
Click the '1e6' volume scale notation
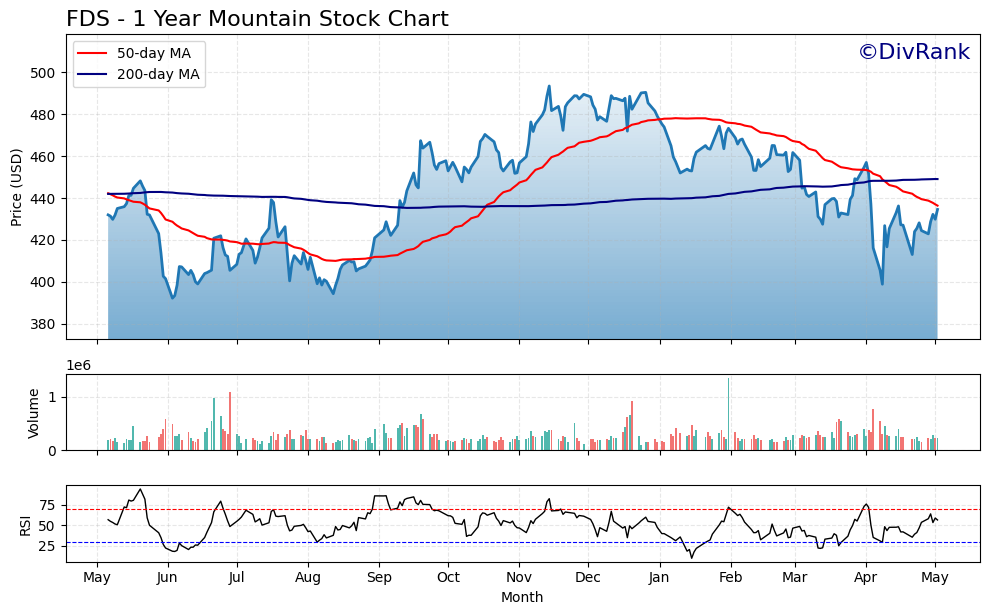point(79,366)
